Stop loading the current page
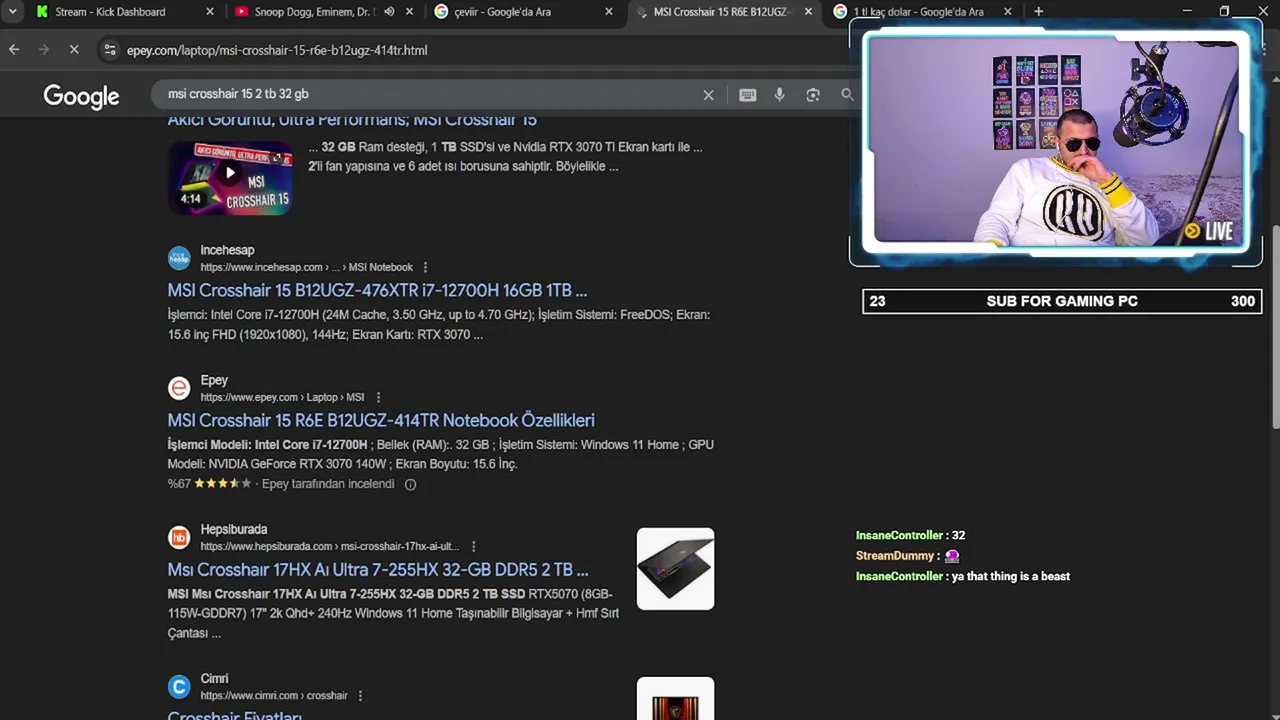The height and width of the screenshot is (720, 1280). (x=75, y=49)
